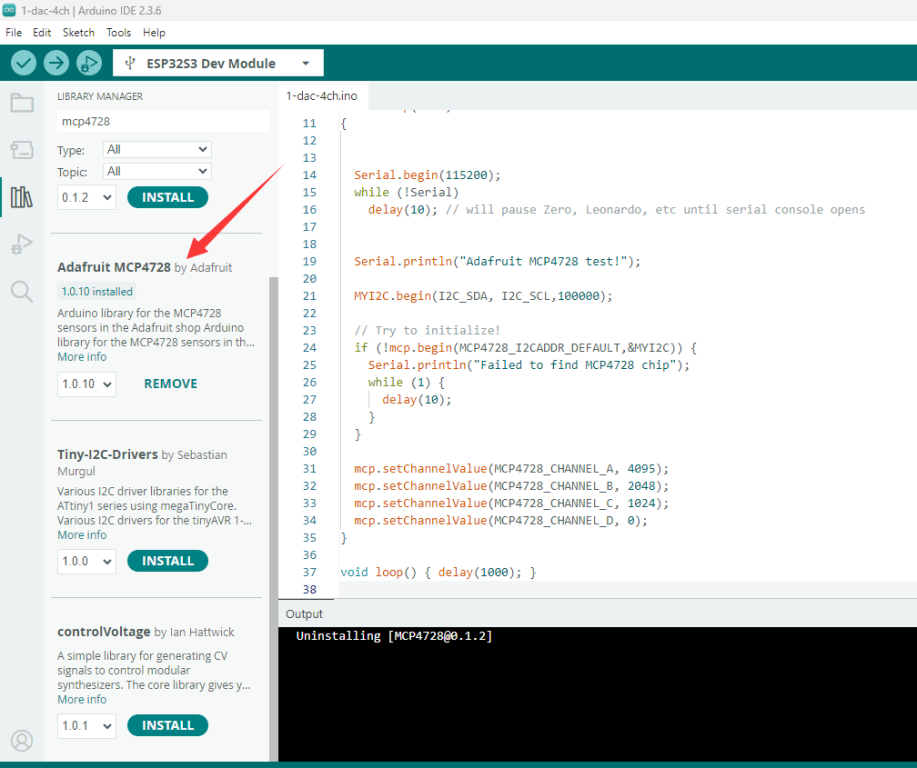This screenshot has width=917, height=768.
Task: Open the Sketchbook folder icon in sidebar
Action: pyautogui.click(x=22, y=103)
